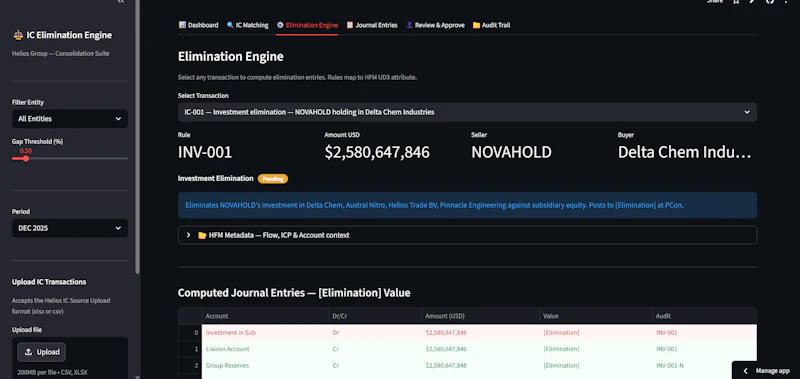
Task: Click the amount cell in Liaison Account row
Action: [x=480, y=349]
